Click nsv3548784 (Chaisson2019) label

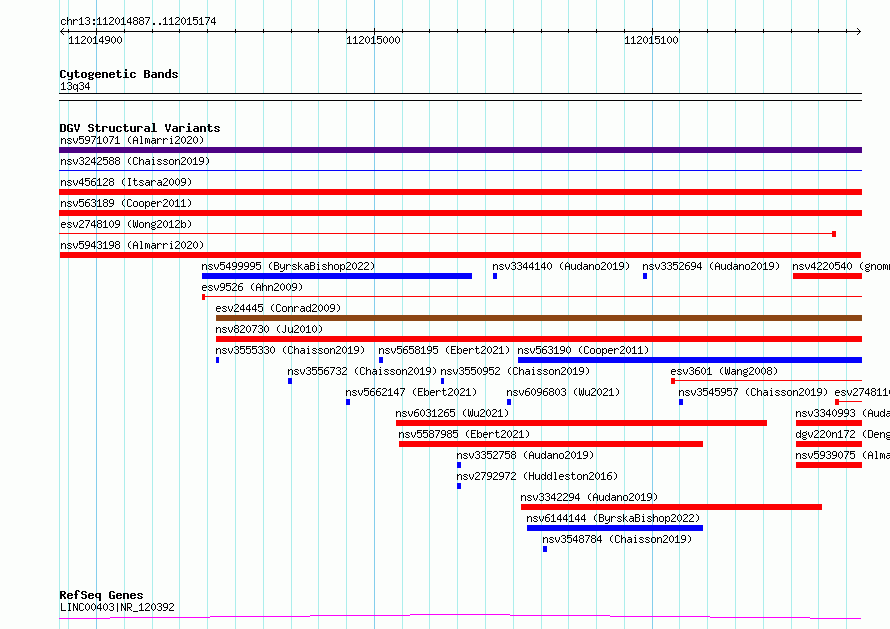[x=617, y=539]
